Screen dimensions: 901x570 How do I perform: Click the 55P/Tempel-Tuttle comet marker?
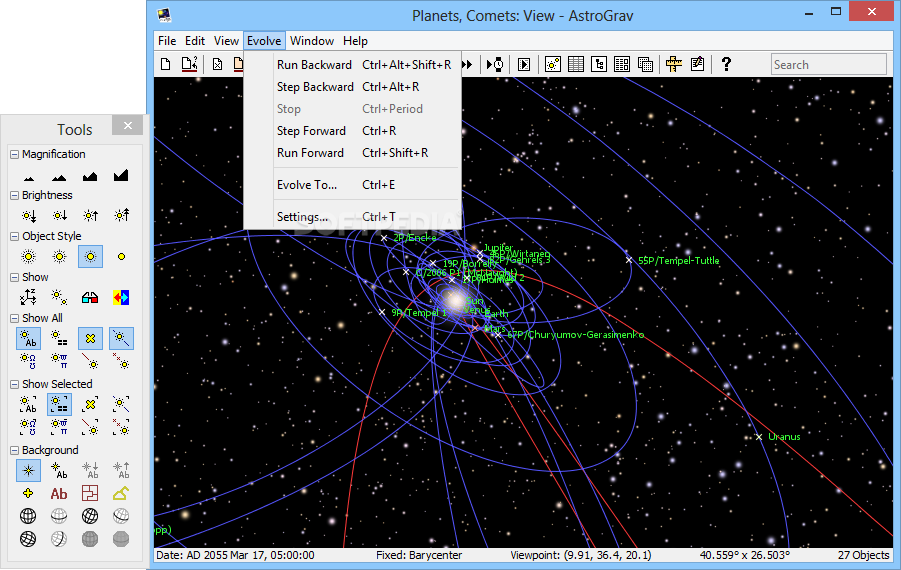[629, 260]
